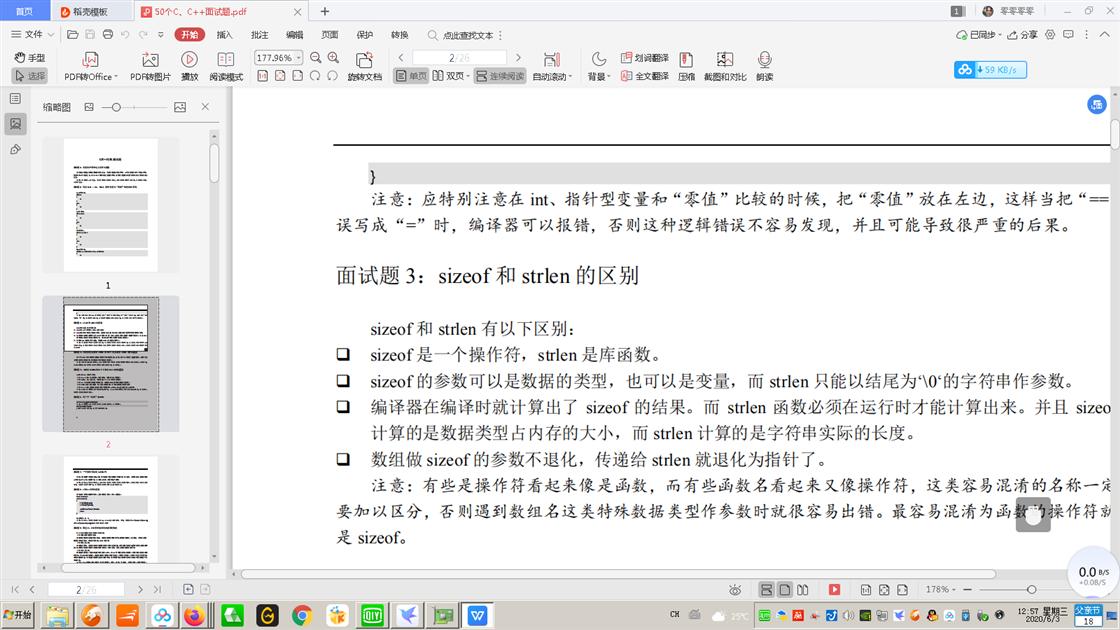Toggle continuous reading (连续阅读)
The width and height of the screenshot is (1120, 630).
click(x=500, y=76)
